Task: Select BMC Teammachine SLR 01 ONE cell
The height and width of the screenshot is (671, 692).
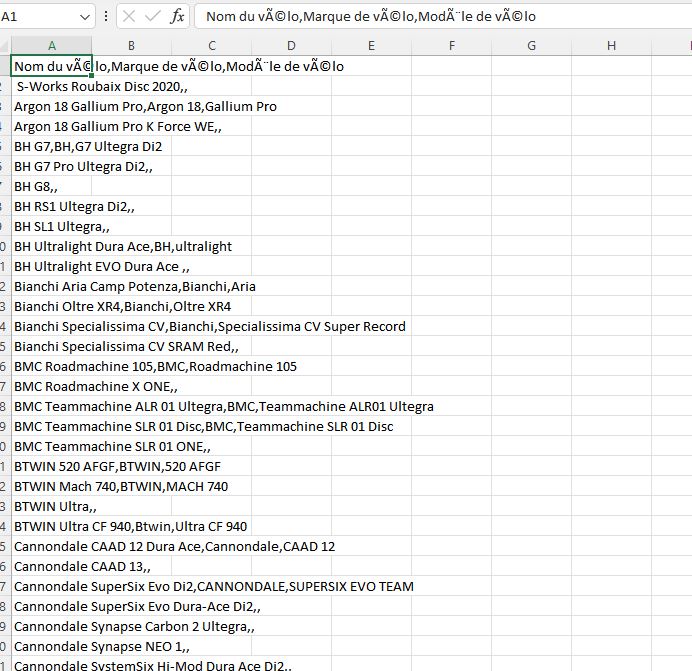Action: click(52, 446)
